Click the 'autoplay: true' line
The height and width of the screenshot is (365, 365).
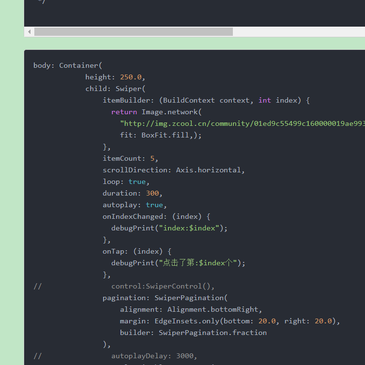(x=135, y=205)
